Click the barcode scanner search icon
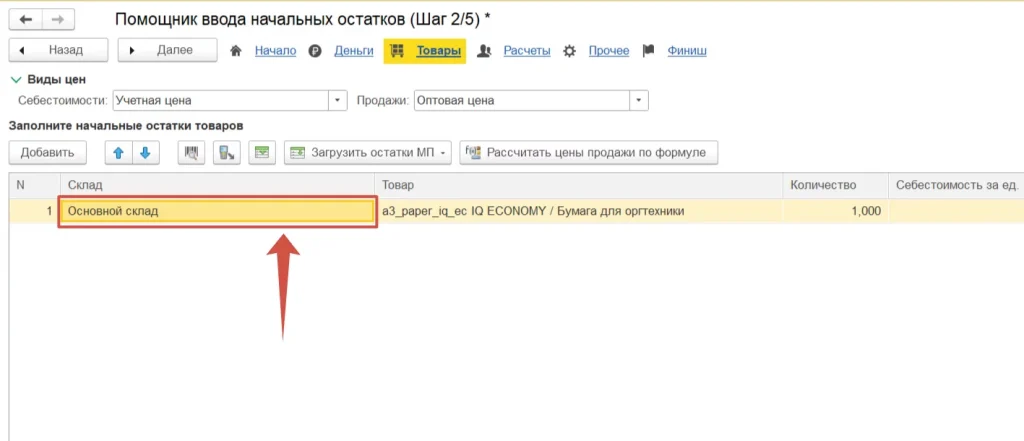 tap(192, 153)
